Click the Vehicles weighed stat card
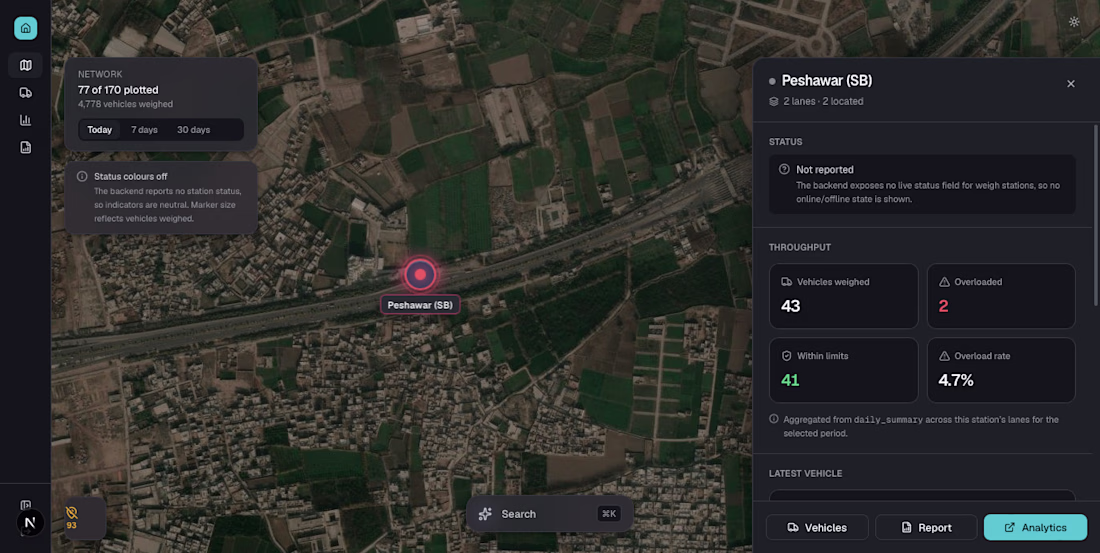Screen dimensions: 1100x553 (844, 296)
